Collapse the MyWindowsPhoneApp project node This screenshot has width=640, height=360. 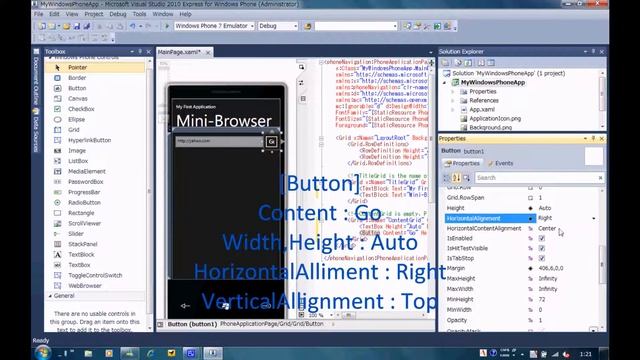(x=444, y=82)
